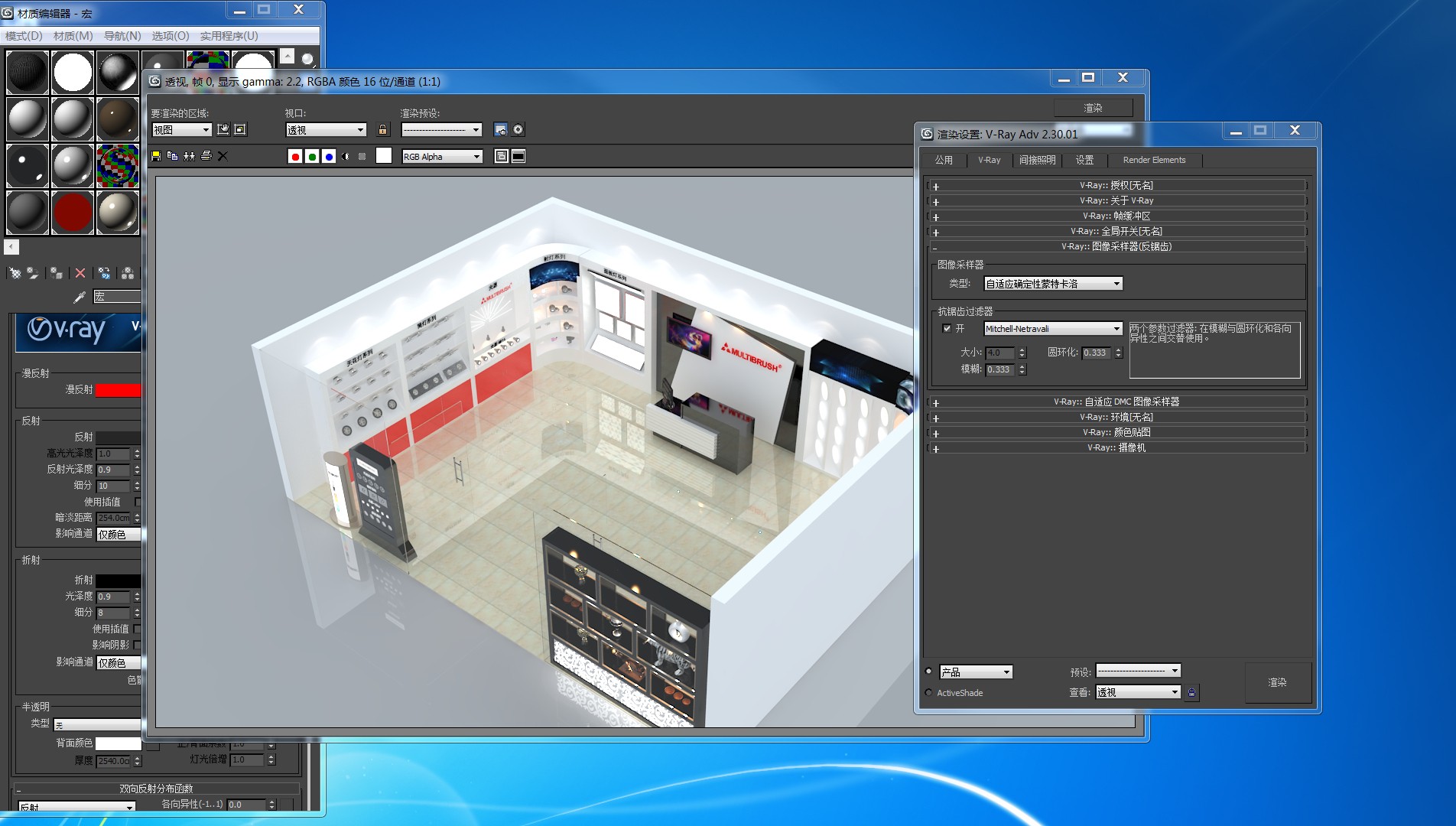Open the 导航(N) menu

click(122, 36)
